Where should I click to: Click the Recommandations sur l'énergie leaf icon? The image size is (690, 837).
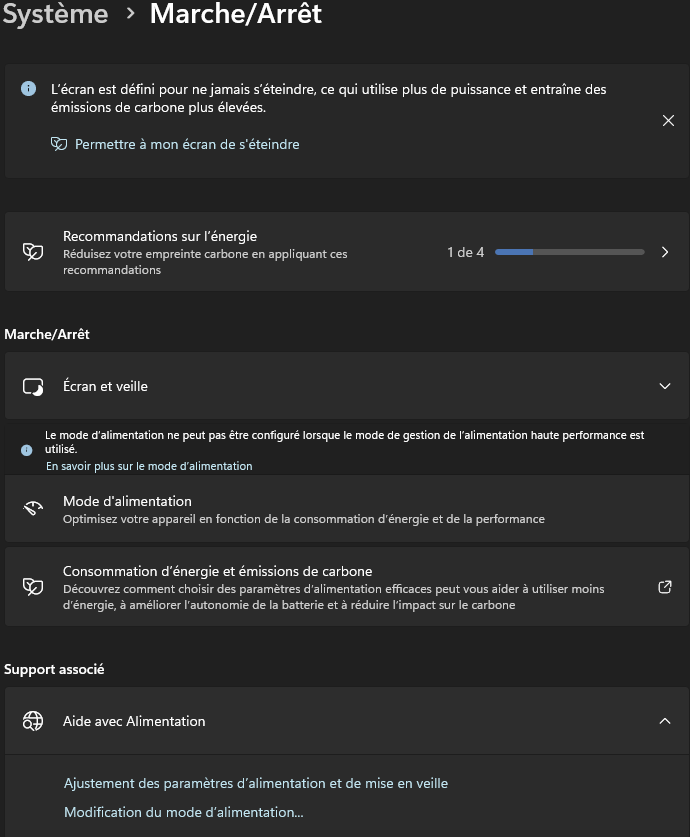pyautogui.click(x=33, y=251)
